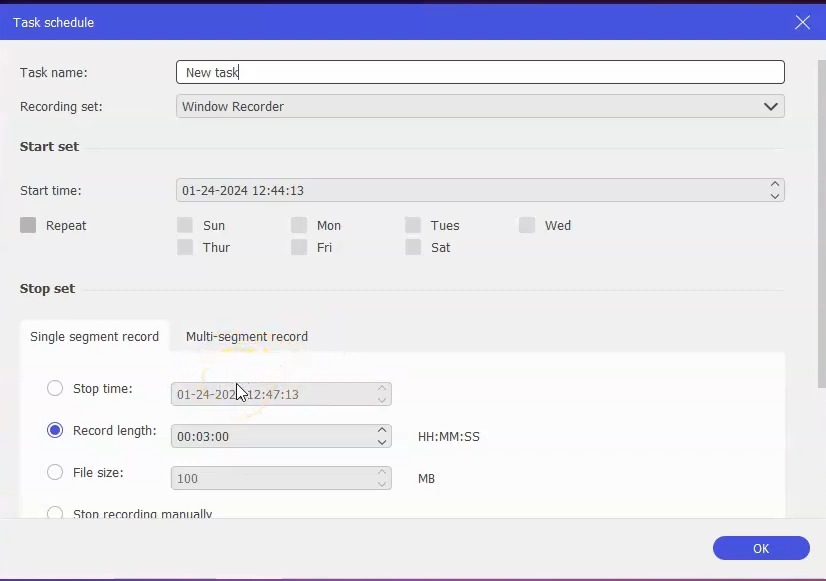Decrease Stop time with down arrow
Image resolution: width=826 pixels, height=581 pixels.
click(382, 400)
